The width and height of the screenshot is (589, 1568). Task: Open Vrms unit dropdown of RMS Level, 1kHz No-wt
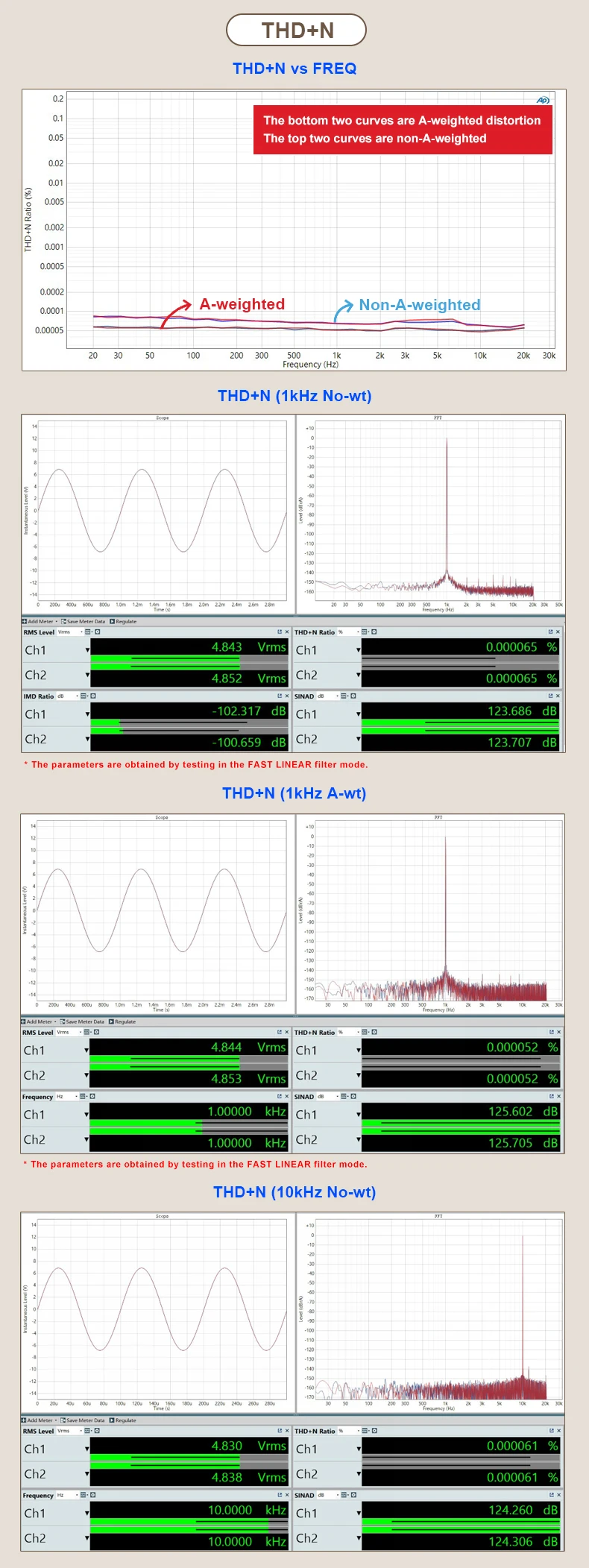click(70, 632)
